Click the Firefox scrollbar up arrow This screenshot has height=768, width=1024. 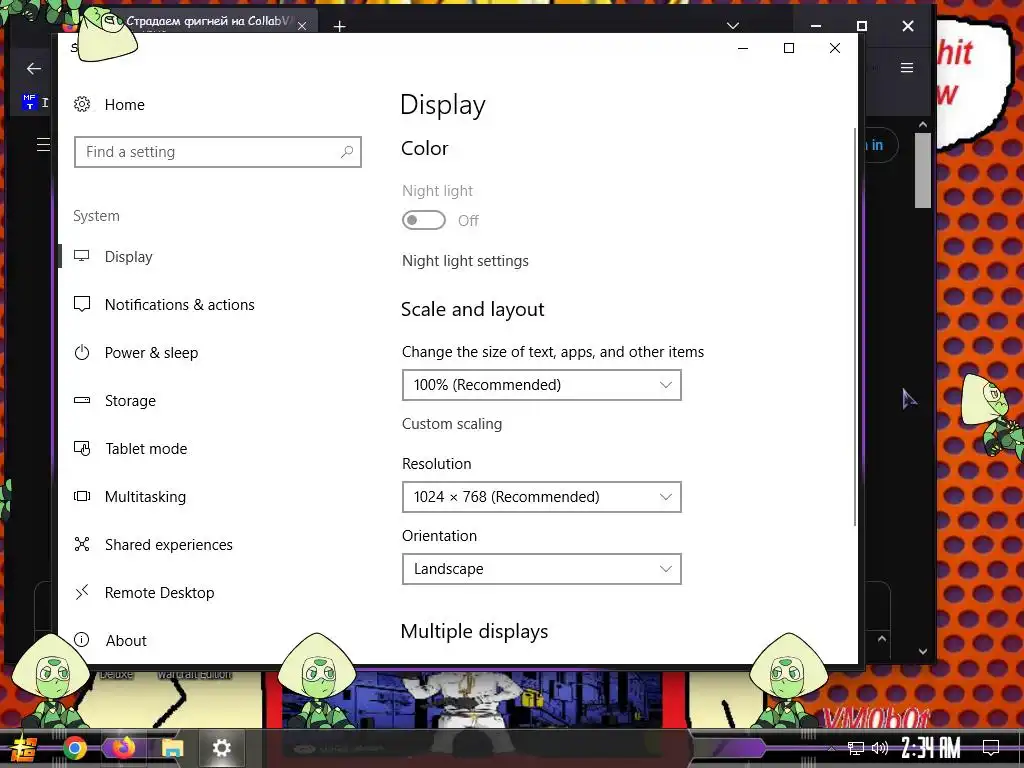[x=922, y=124]
